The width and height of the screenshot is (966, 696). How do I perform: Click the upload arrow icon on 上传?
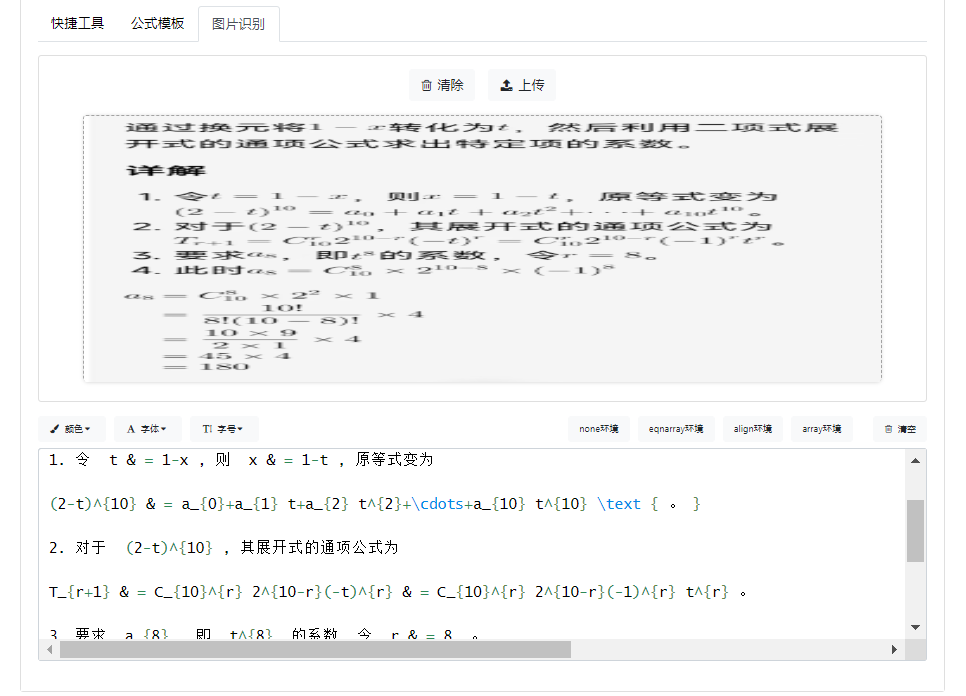[506, 85]
